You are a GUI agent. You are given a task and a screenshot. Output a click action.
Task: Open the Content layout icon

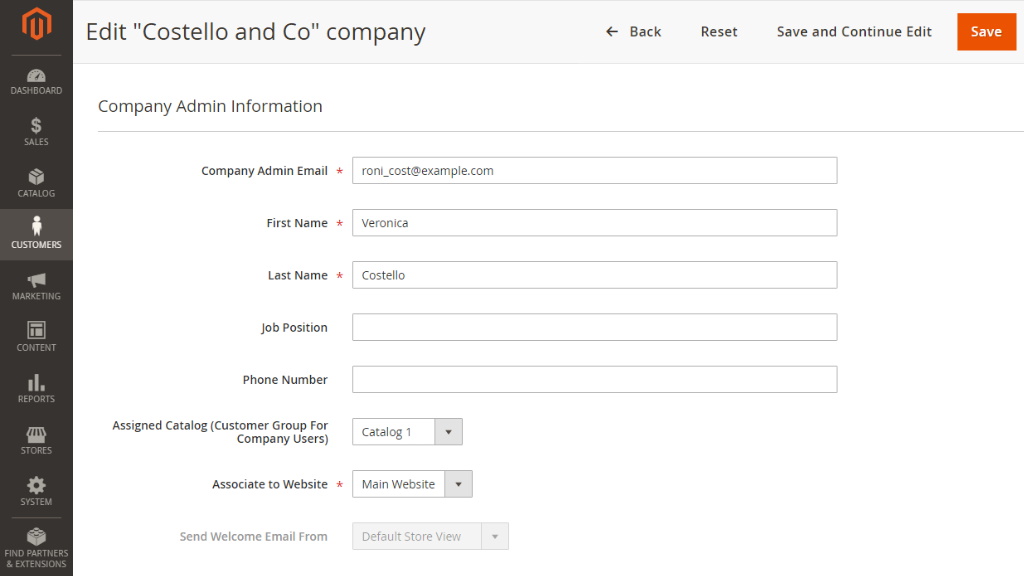coord(36,331)
